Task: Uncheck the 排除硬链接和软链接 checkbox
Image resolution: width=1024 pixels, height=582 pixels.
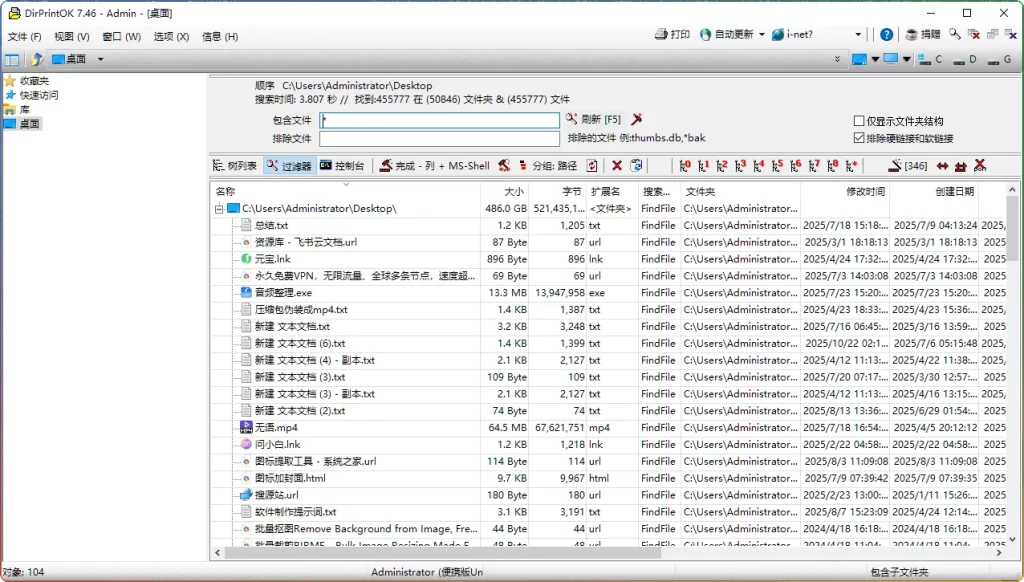Action: (858, 137)
